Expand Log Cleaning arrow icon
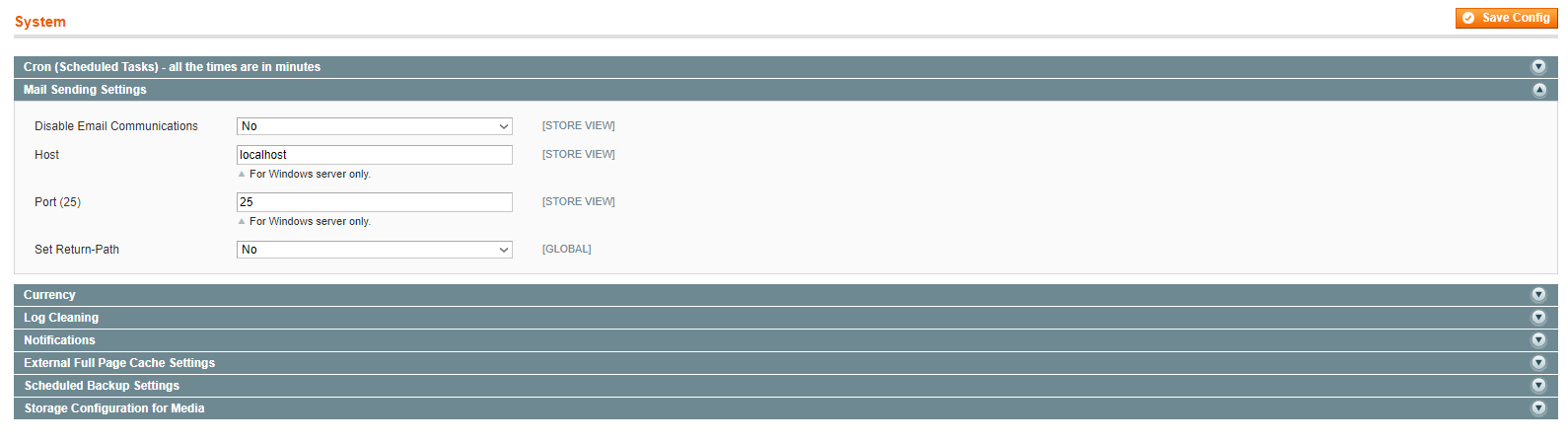The width and height of the screenshot is (1568, 443). [x=1538, y=318]
